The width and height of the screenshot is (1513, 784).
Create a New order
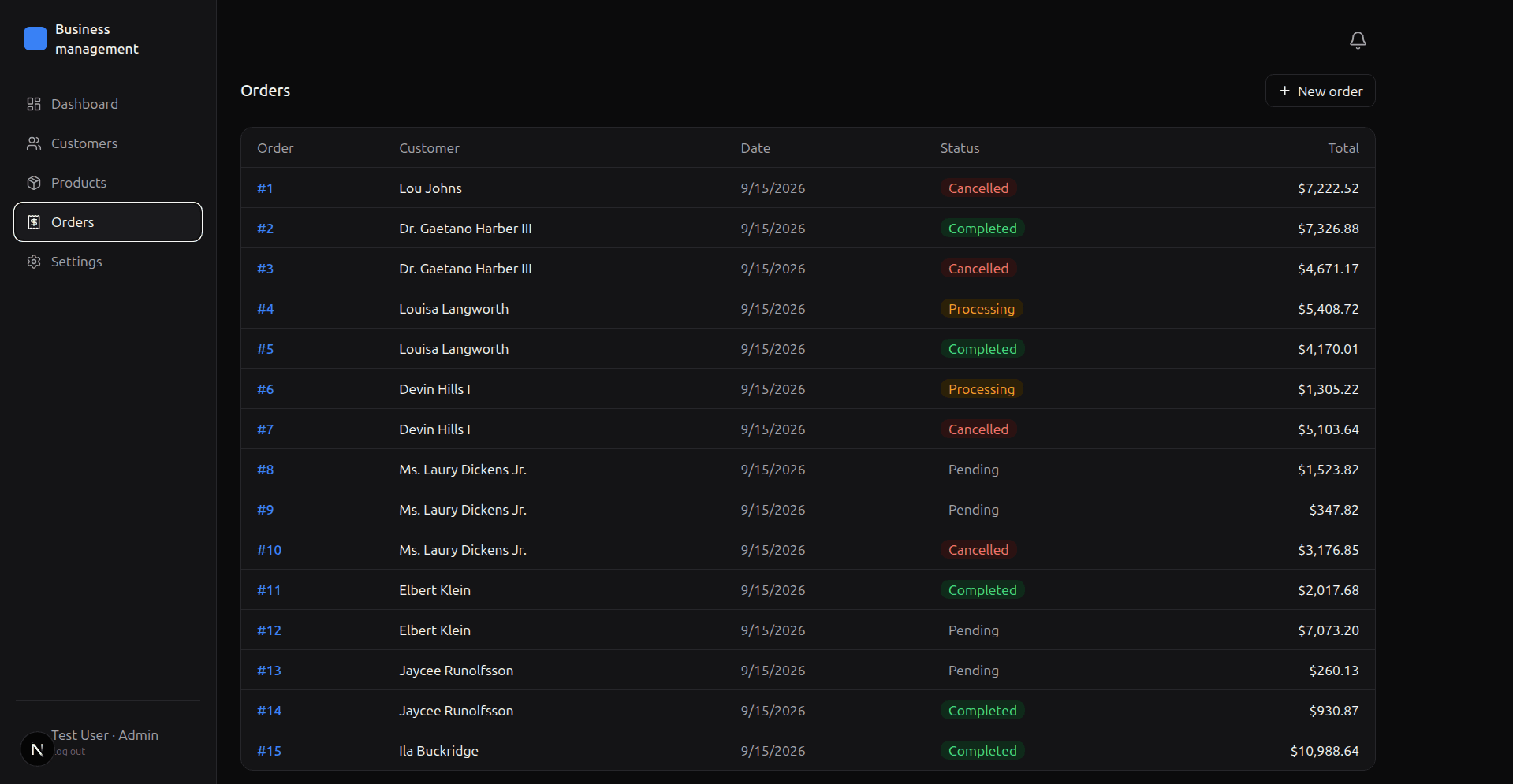[1321, 91]
